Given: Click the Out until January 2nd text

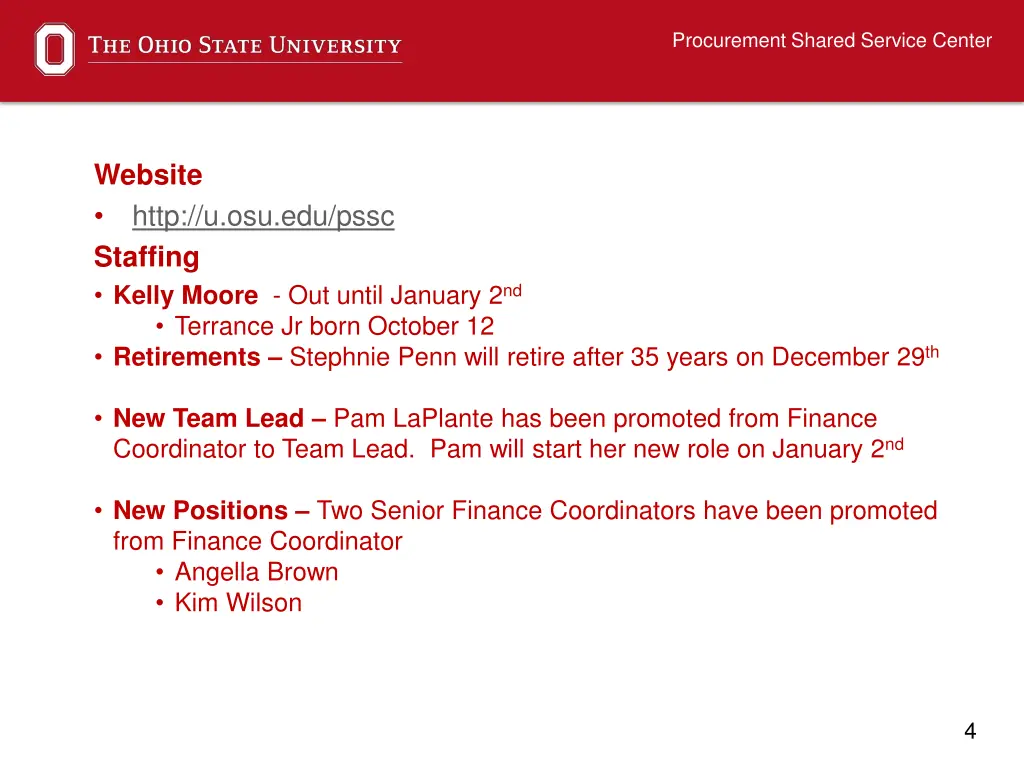Looking at the screenshot, I should tap(397, 295).
